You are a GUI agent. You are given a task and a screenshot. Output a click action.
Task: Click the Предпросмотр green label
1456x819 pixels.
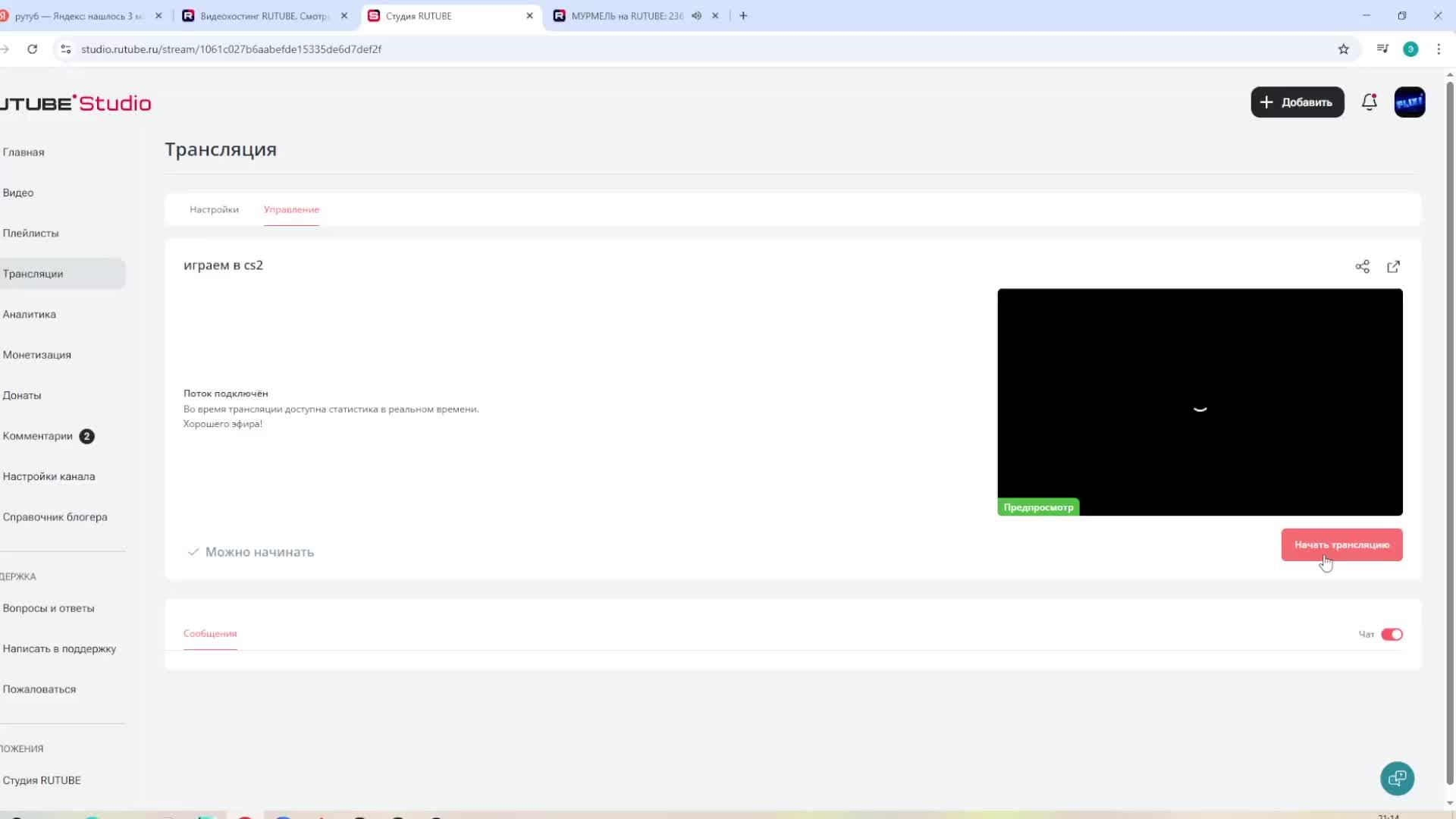tap(1038, 507)
